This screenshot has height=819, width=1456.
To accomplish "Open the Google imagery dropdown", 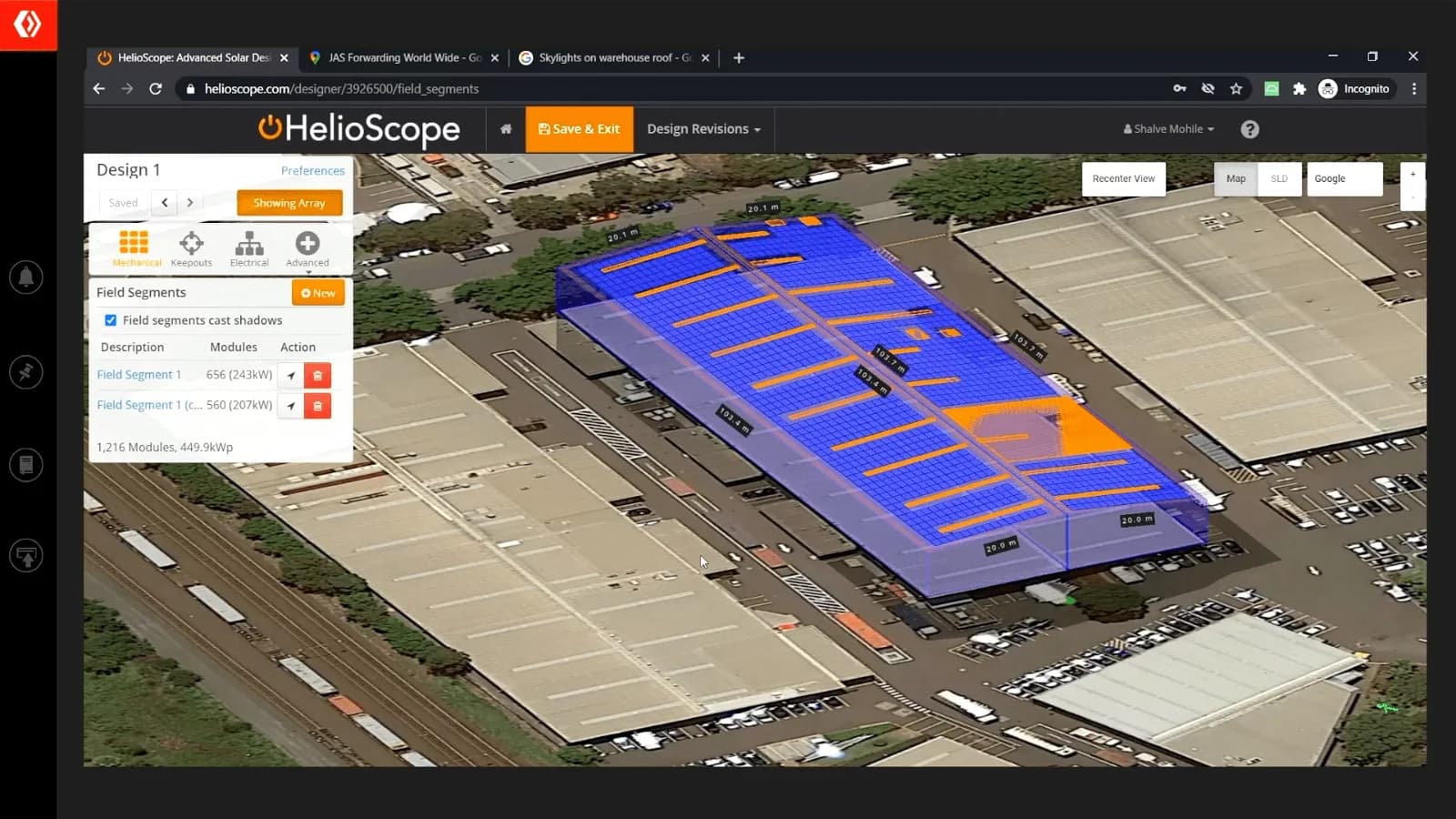I will [x=1345, y=178].
